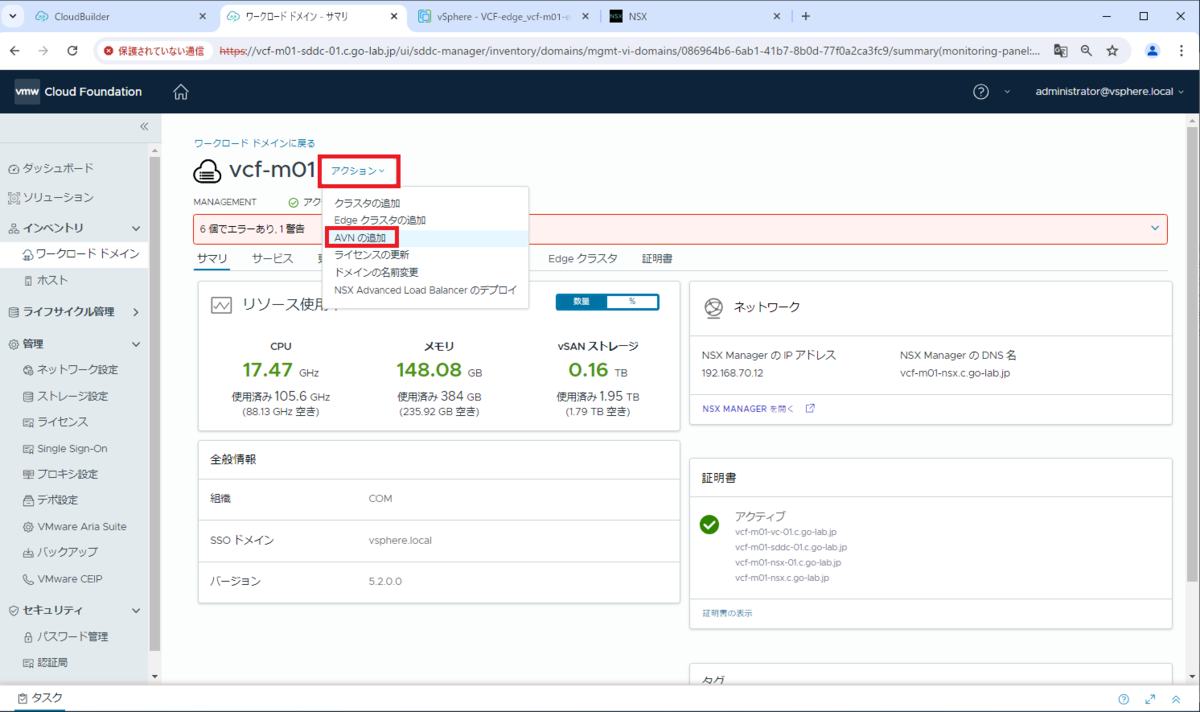This screenshot has height=712, width=1200.
Task: Open the help question mark menu
Action: point(981,92)
